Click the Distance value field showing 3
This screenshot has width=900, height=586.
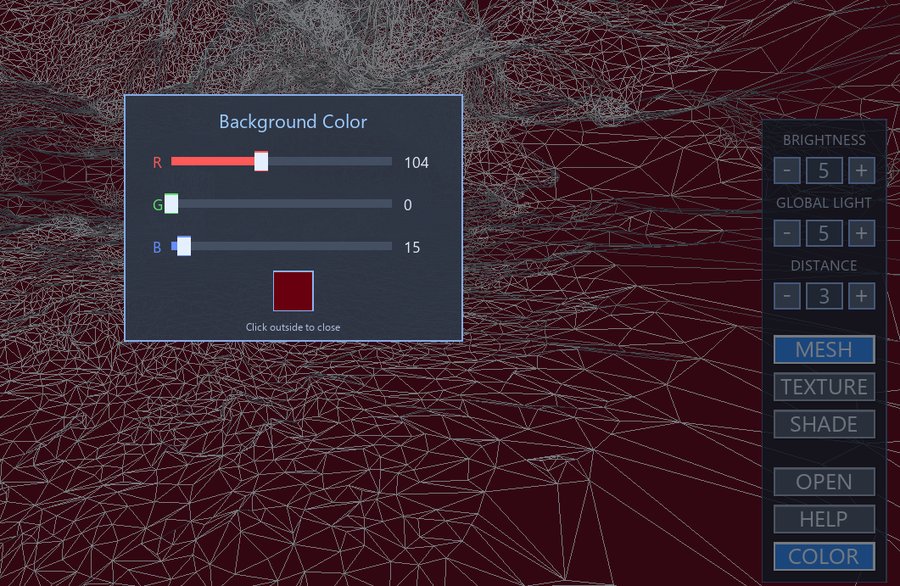point(824,296)
